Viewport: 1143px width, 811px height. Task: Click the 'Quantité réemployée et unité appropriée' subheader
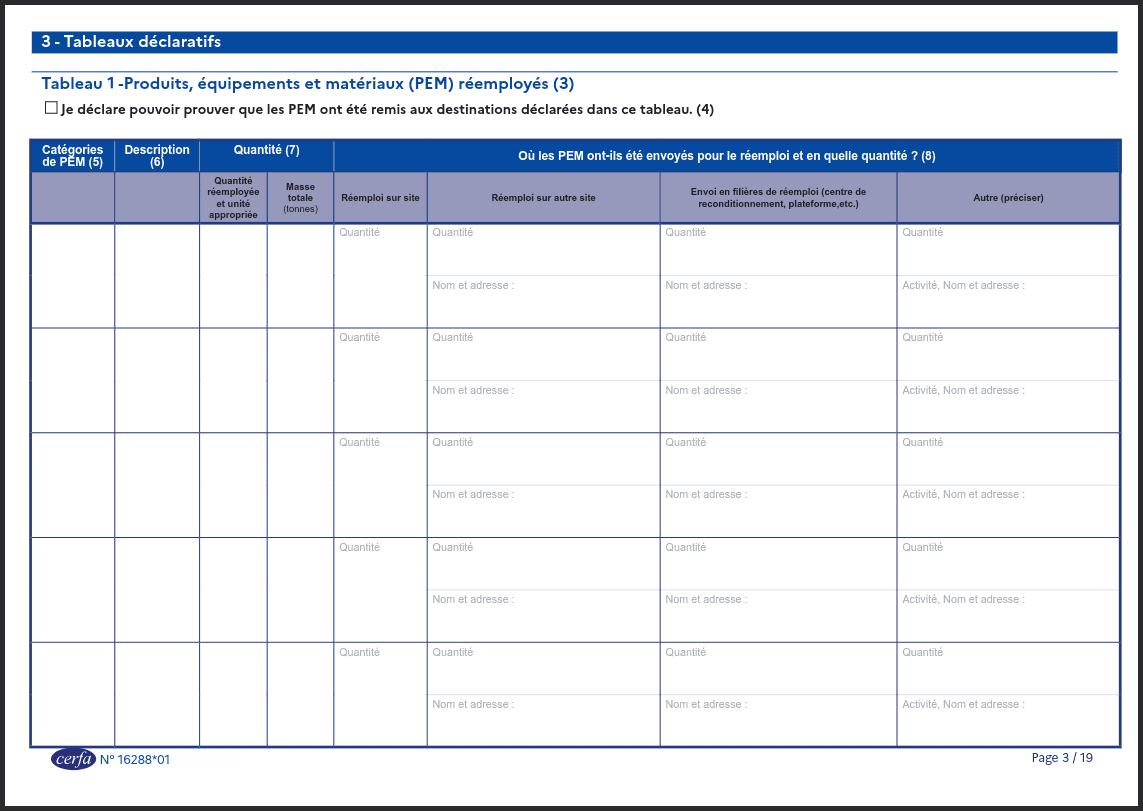click(233, 197)
